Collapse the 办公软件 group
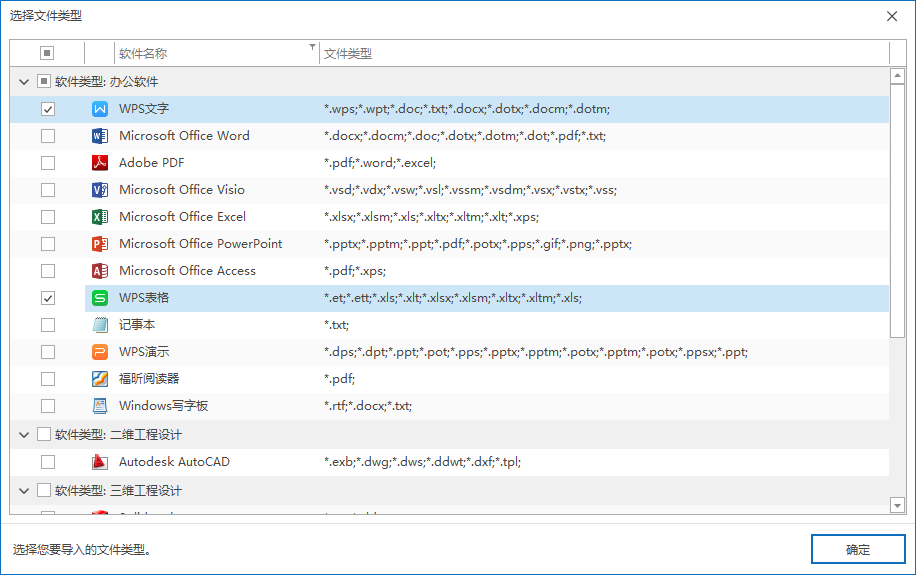This screenshot has height=575, width=916. point(24,82)
